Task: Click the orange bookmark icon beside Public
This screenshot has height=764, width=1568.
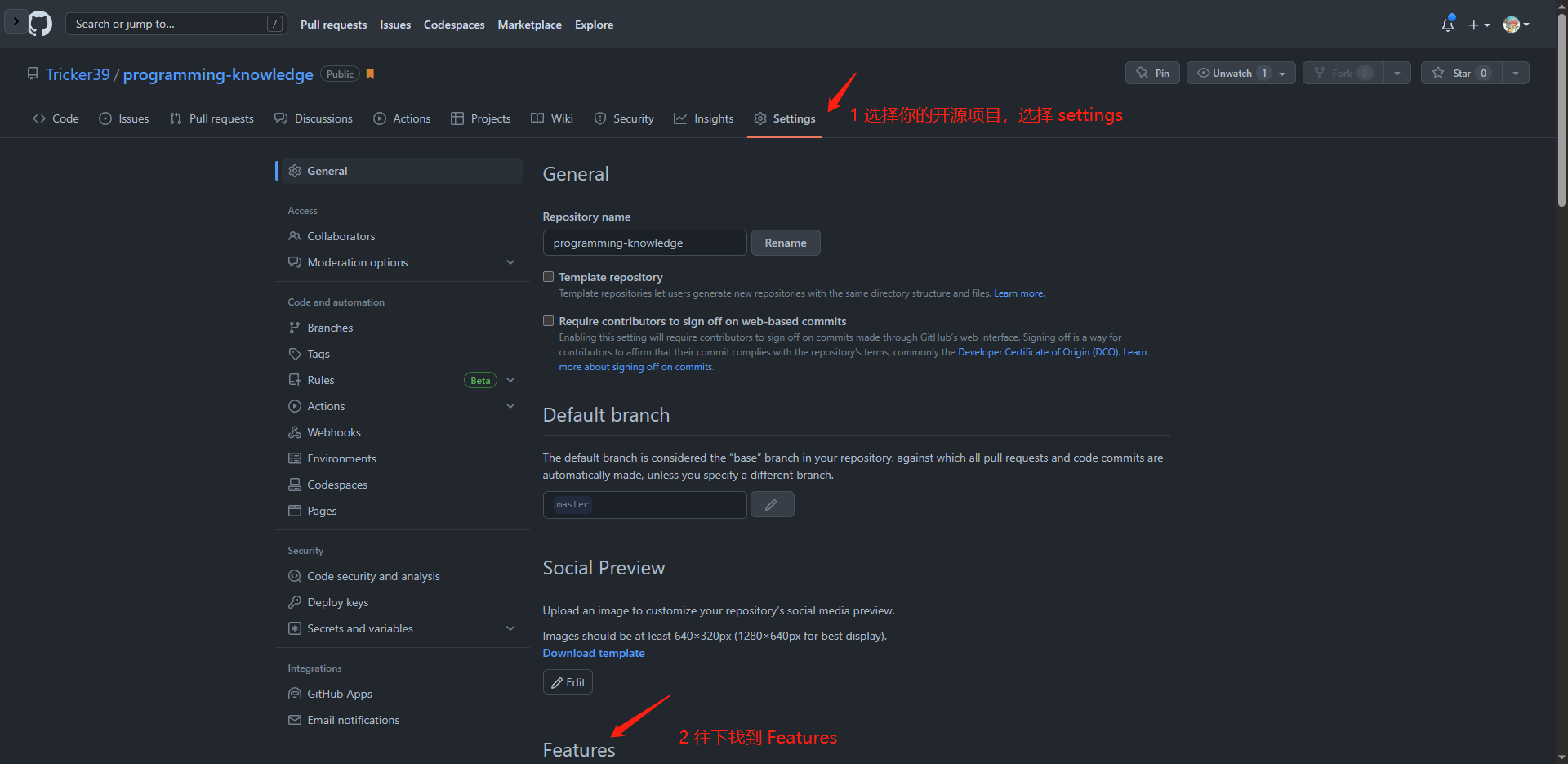Action: point(370,74)
